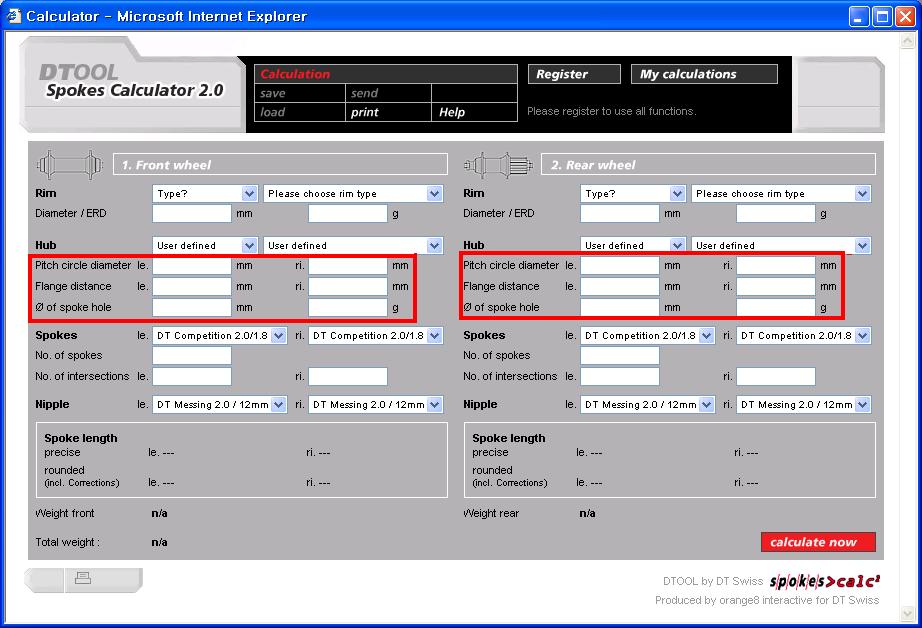Image resolution: width=922 pixels, height=628 pixels.
Task: Open front hub first 'User defined' dropdown
Action: pyautogui.click(x=205, y=245)
